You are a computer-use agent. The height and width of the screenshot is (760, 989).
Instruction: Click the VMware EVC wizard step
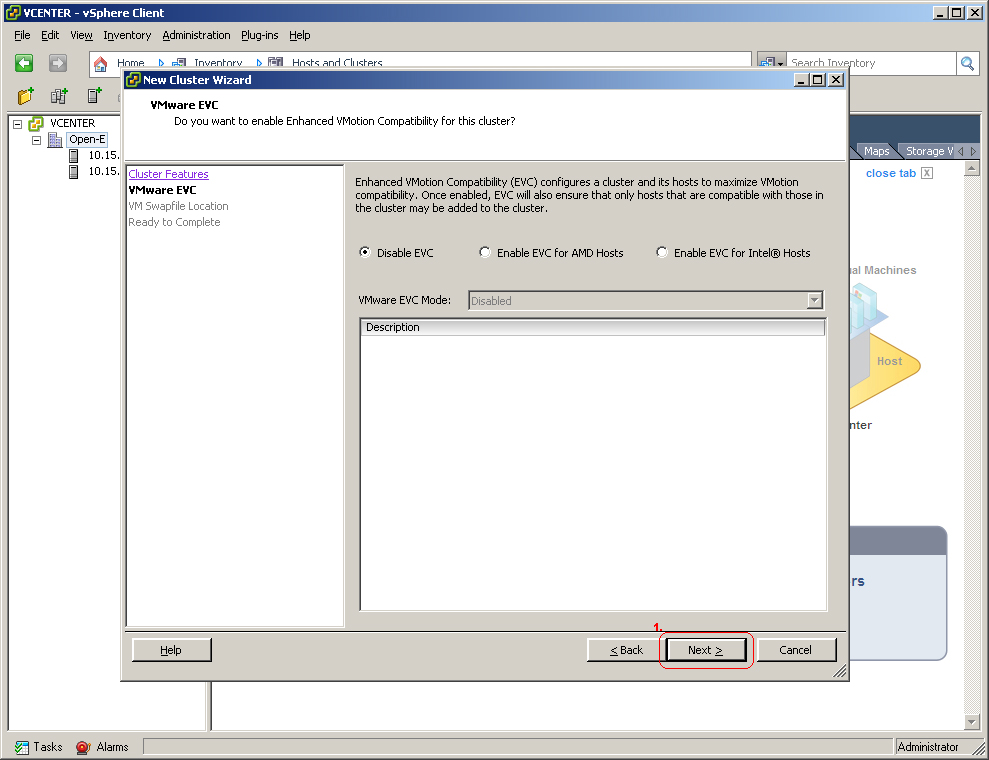click(162, 190)
